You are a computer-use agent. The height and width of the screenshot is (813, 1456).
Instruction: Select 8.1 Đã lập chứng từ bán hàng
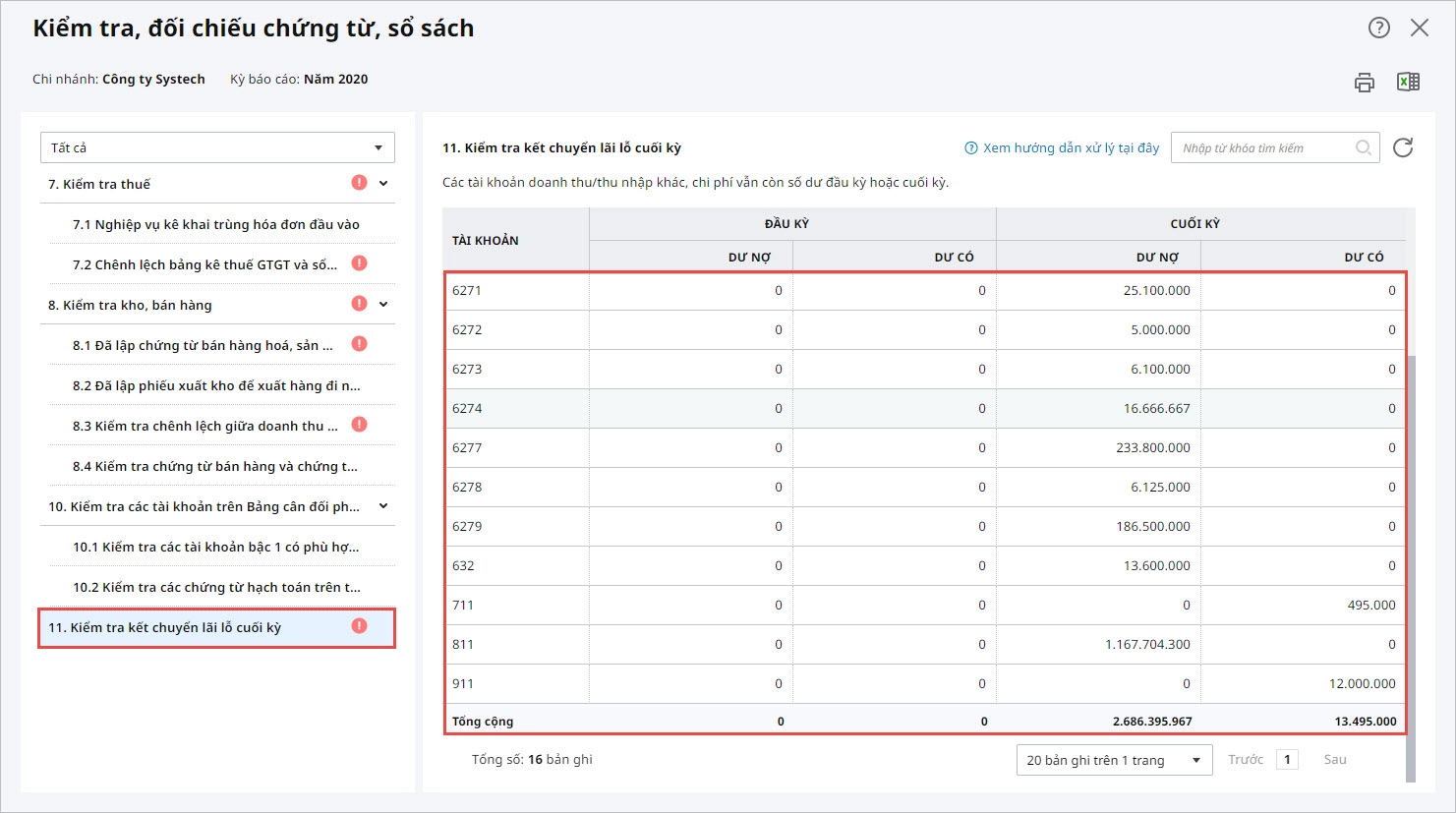pyautogui.click(x=222, y=345)
